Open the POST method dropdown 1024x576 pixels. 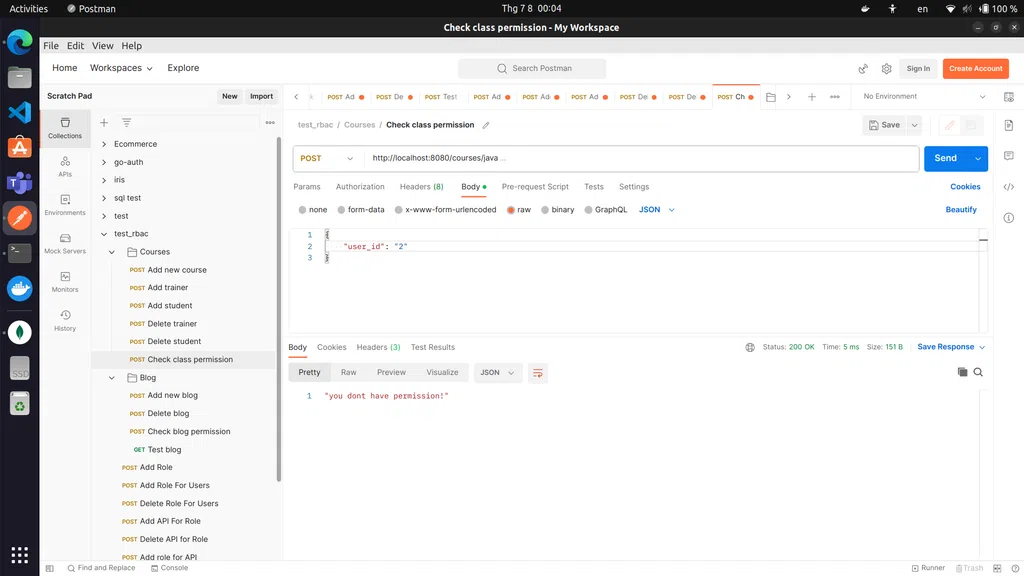coord(327,158)
